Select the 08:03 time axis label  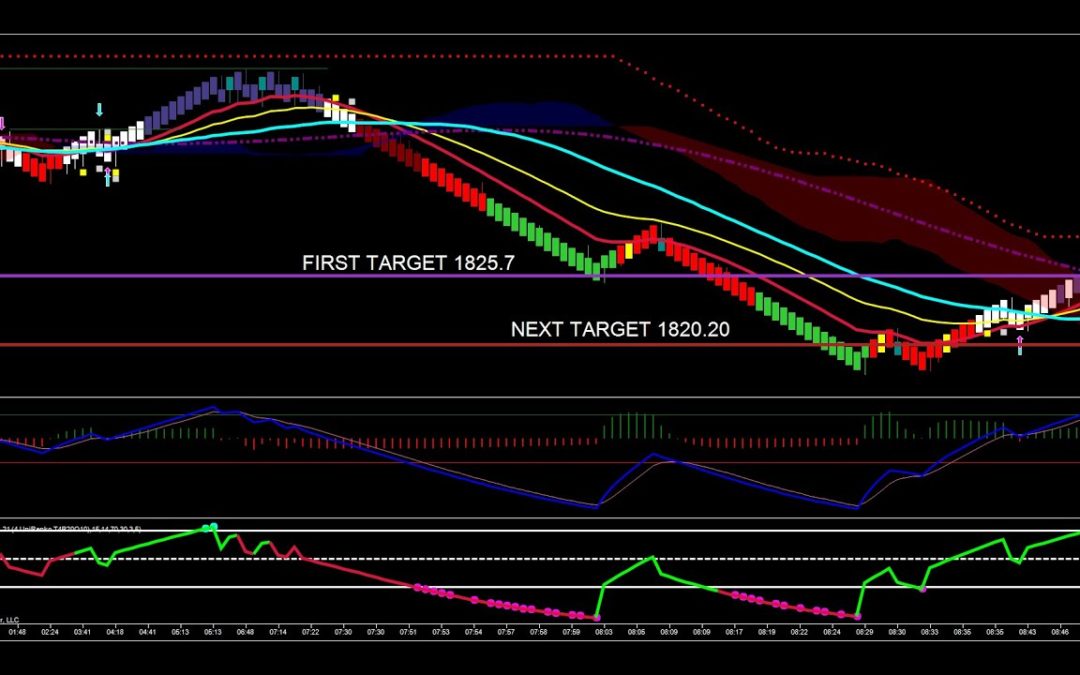coord(604,632)
